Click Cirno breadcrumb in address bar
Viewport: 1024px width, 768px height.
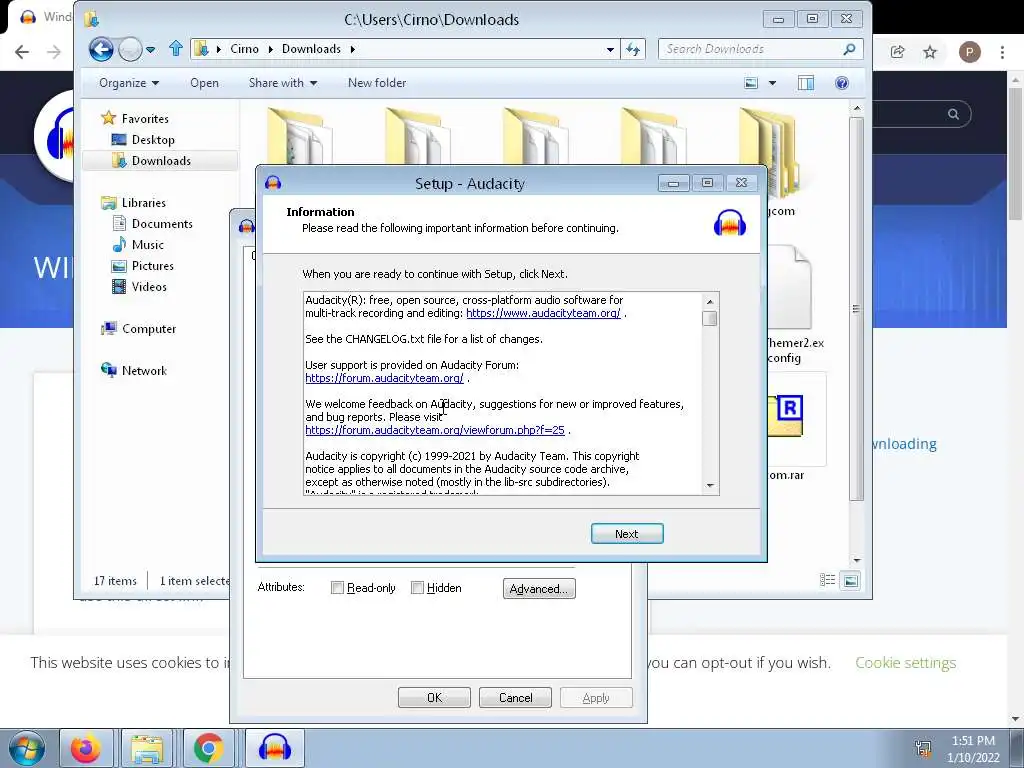[x=244, y=49]
